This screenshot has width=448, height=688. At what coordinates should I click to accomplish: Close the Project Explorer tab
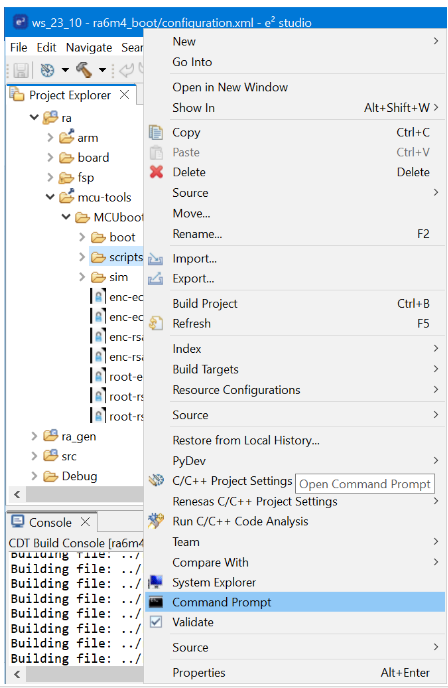point(125,95)
